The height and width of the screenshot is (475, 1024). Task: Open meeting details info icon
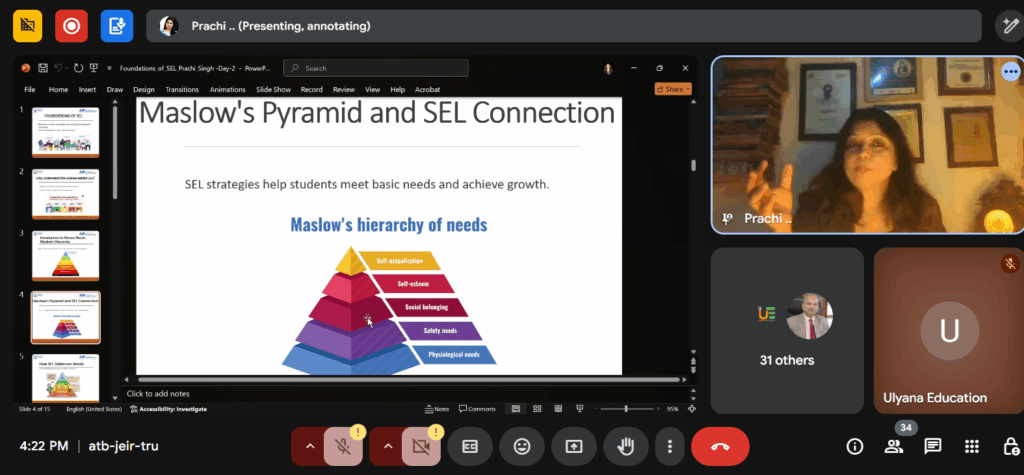855,446
